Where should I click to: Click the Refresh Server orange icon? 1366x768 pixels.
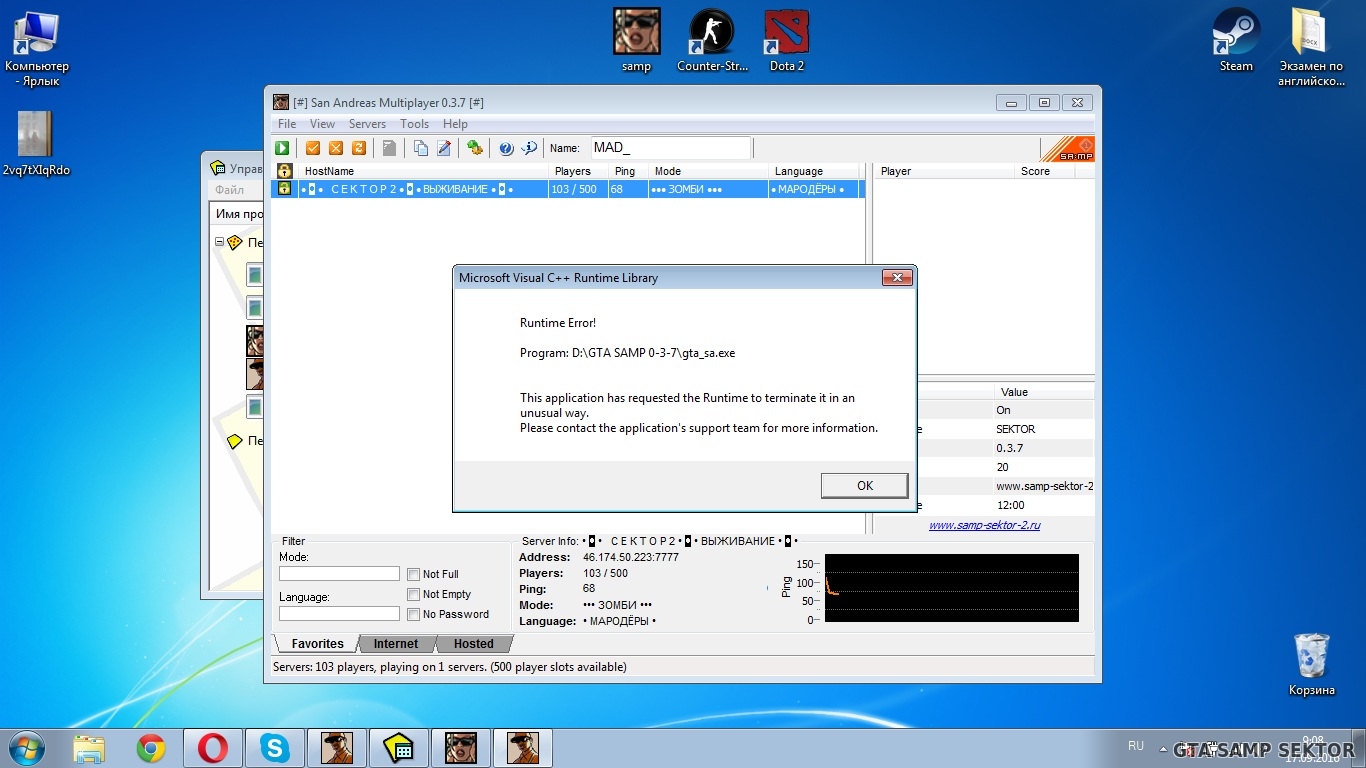pos(359,148)
